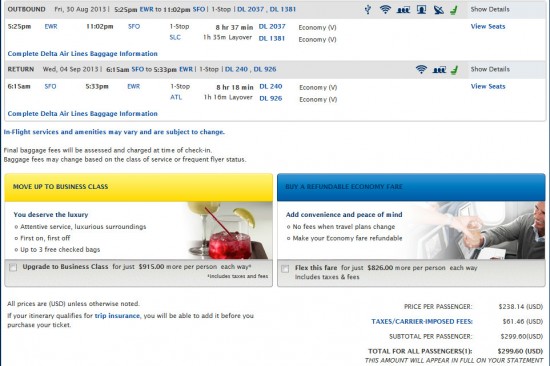Viewport: 550px width, 366px height.
Task: Open the DL 2037 flight link in segment row
Action: click(x=272, y=27)
